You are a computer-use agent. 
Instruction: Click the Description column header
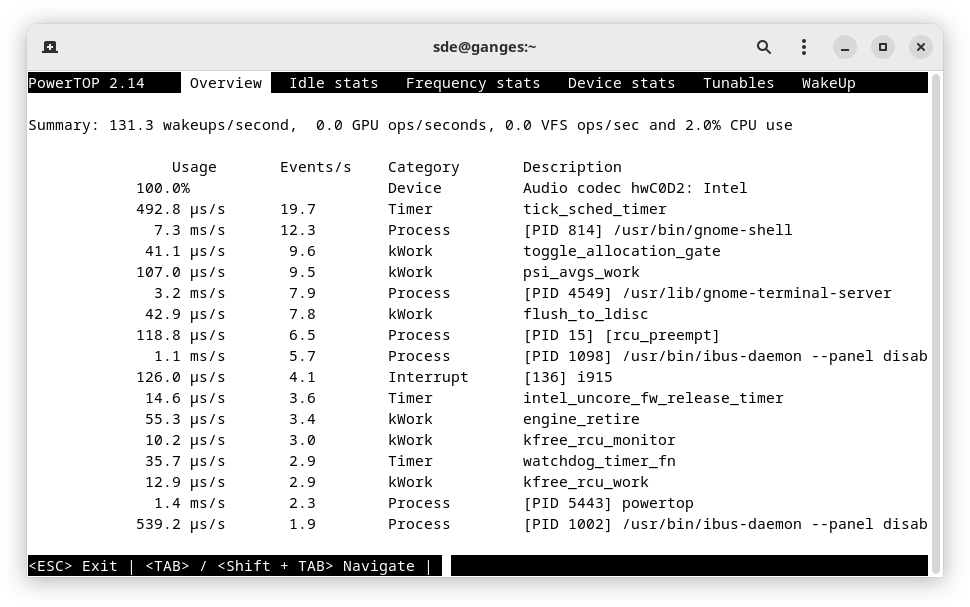[x=572, y=167]
